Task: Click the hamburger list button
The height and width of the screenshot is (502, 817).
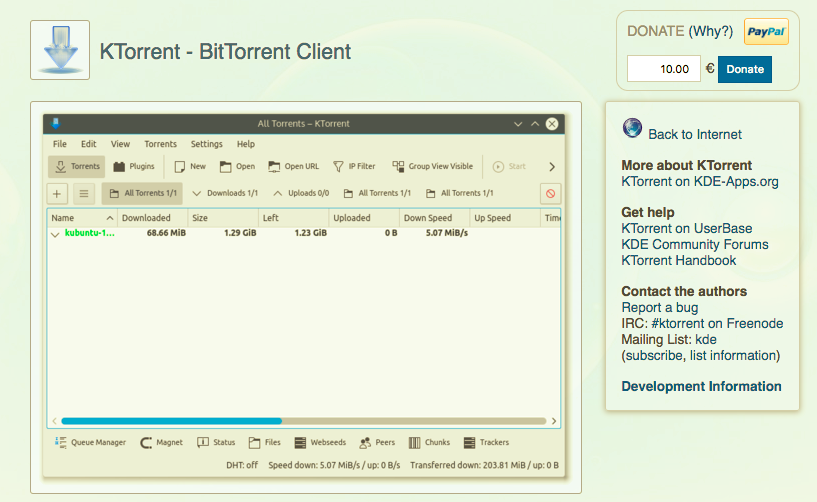Action: (x=83, y=194)
